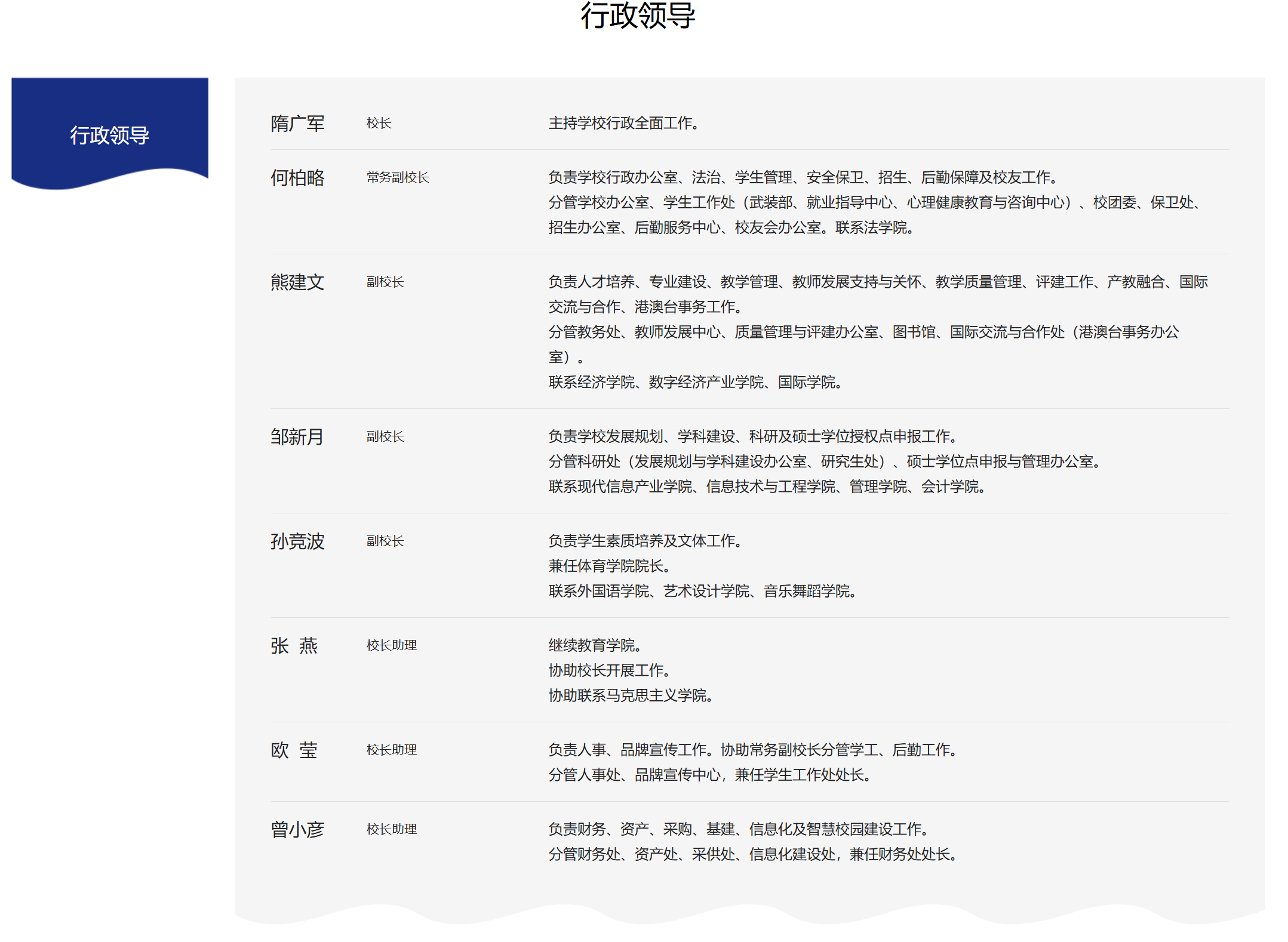Click line starting 分管学校办公室、学生工作处
The width and height of the screenshot is (1288, 942).
click(875, 202)
